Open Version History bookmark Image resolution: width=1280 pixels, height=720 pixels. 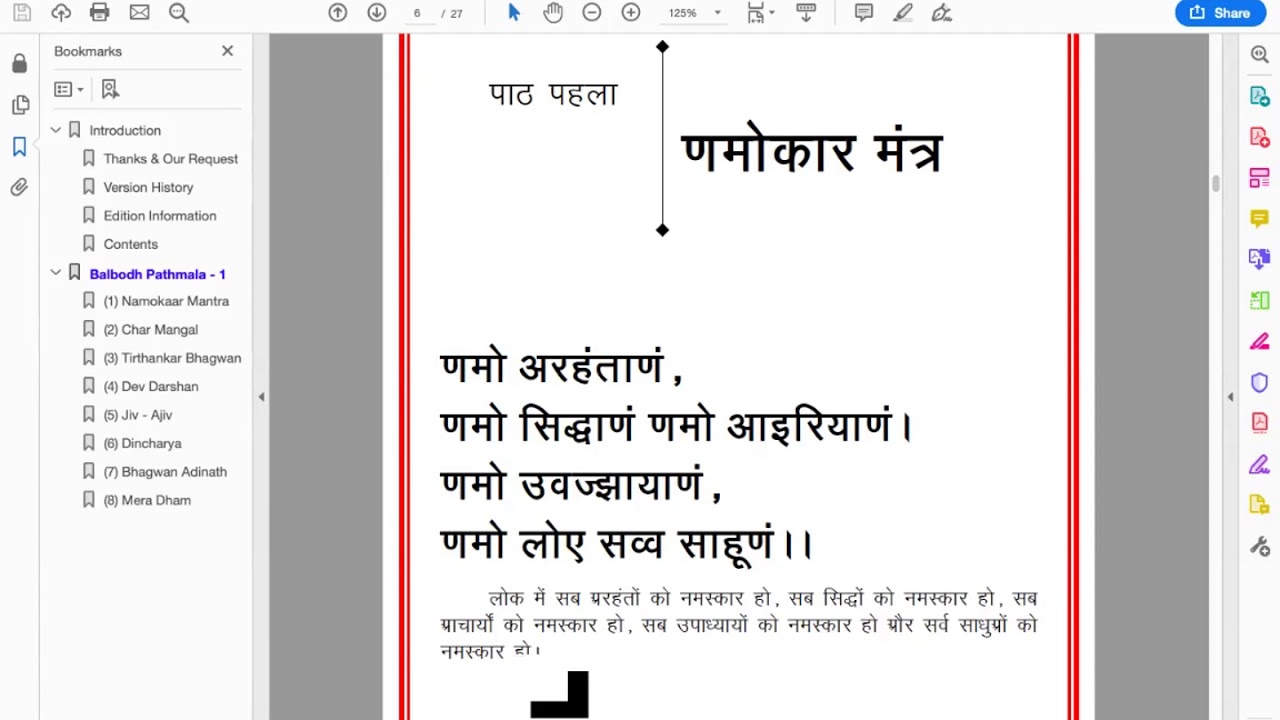click(148, 187)
